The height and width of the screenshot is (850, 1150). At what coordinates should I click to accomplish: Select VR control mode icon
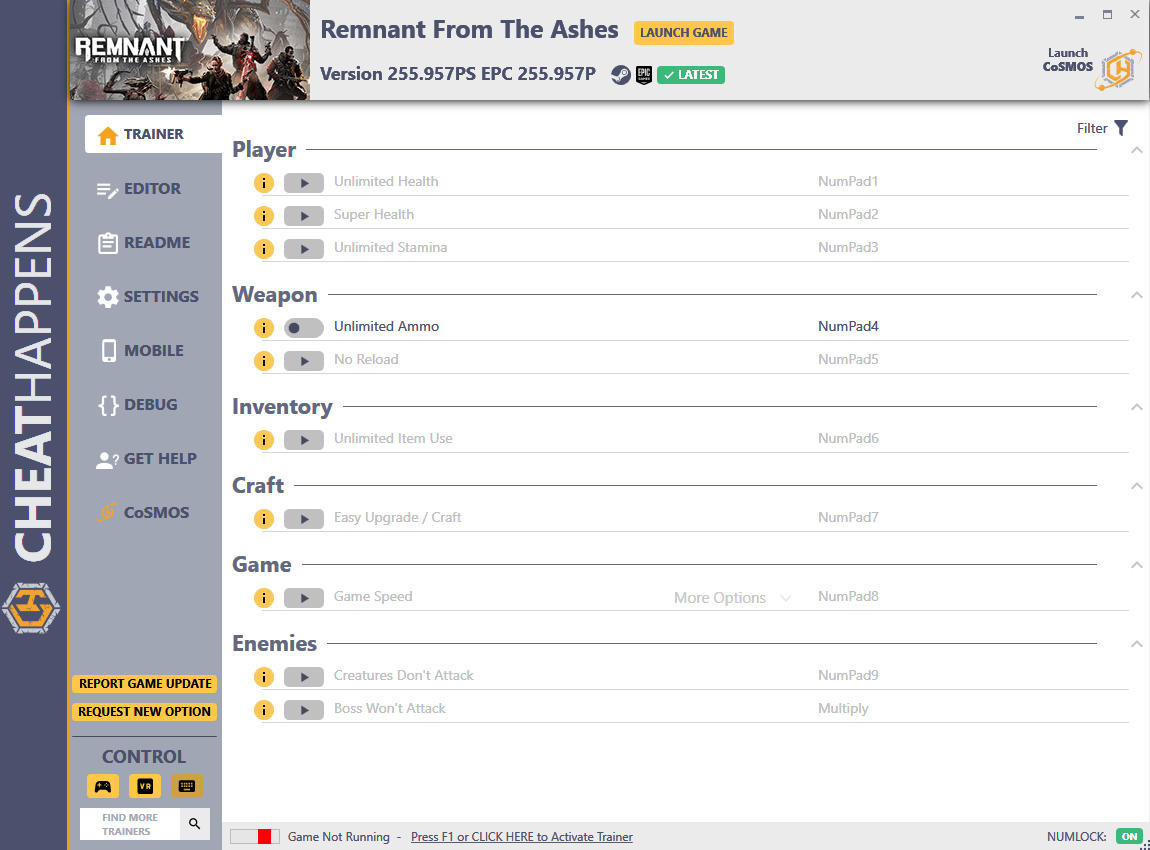point(145,786)
